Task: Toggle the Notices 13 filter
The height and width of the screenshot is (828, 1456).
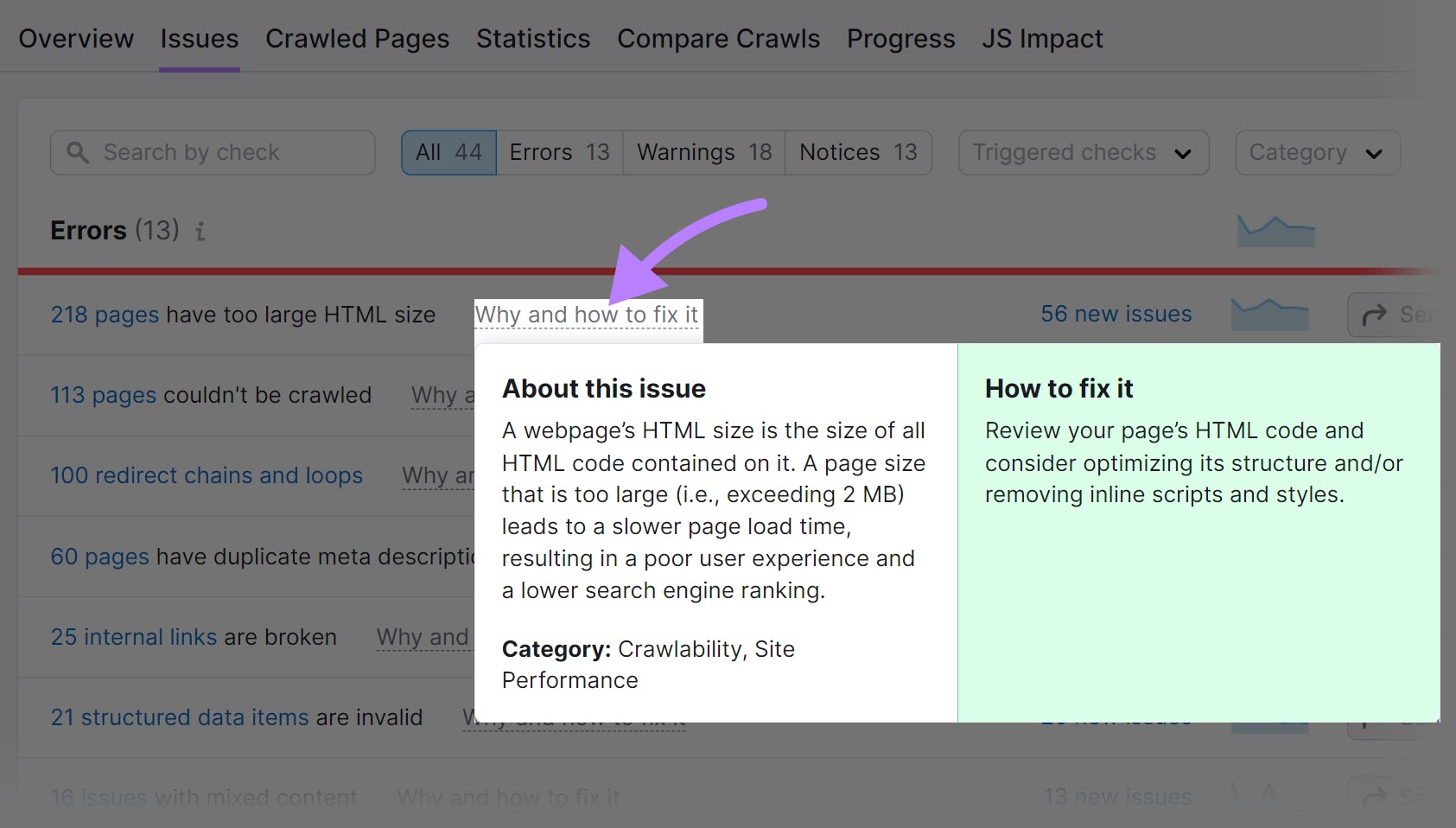Action: coord(856,152)
